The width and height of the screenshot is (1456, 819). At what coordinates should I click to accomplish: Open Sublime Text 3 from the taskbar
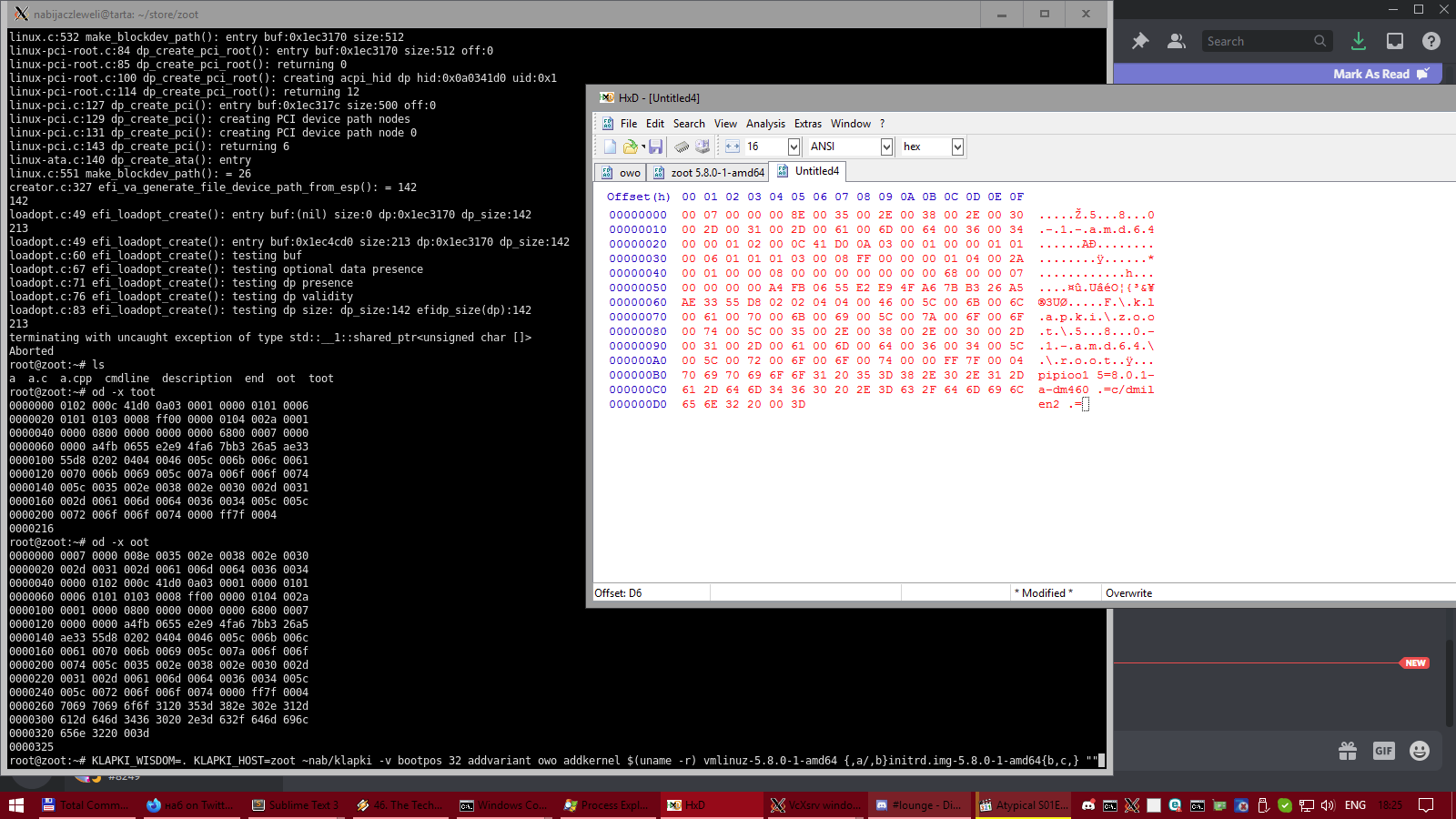pyautogui.click(x=295, y=805)
